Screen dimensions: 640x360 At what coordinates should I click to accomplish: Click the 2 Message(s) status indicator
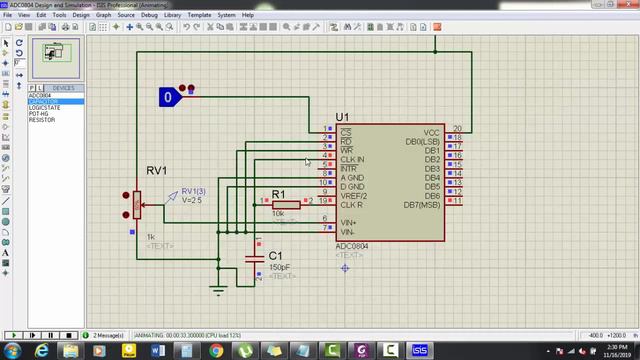pos(104,336)
